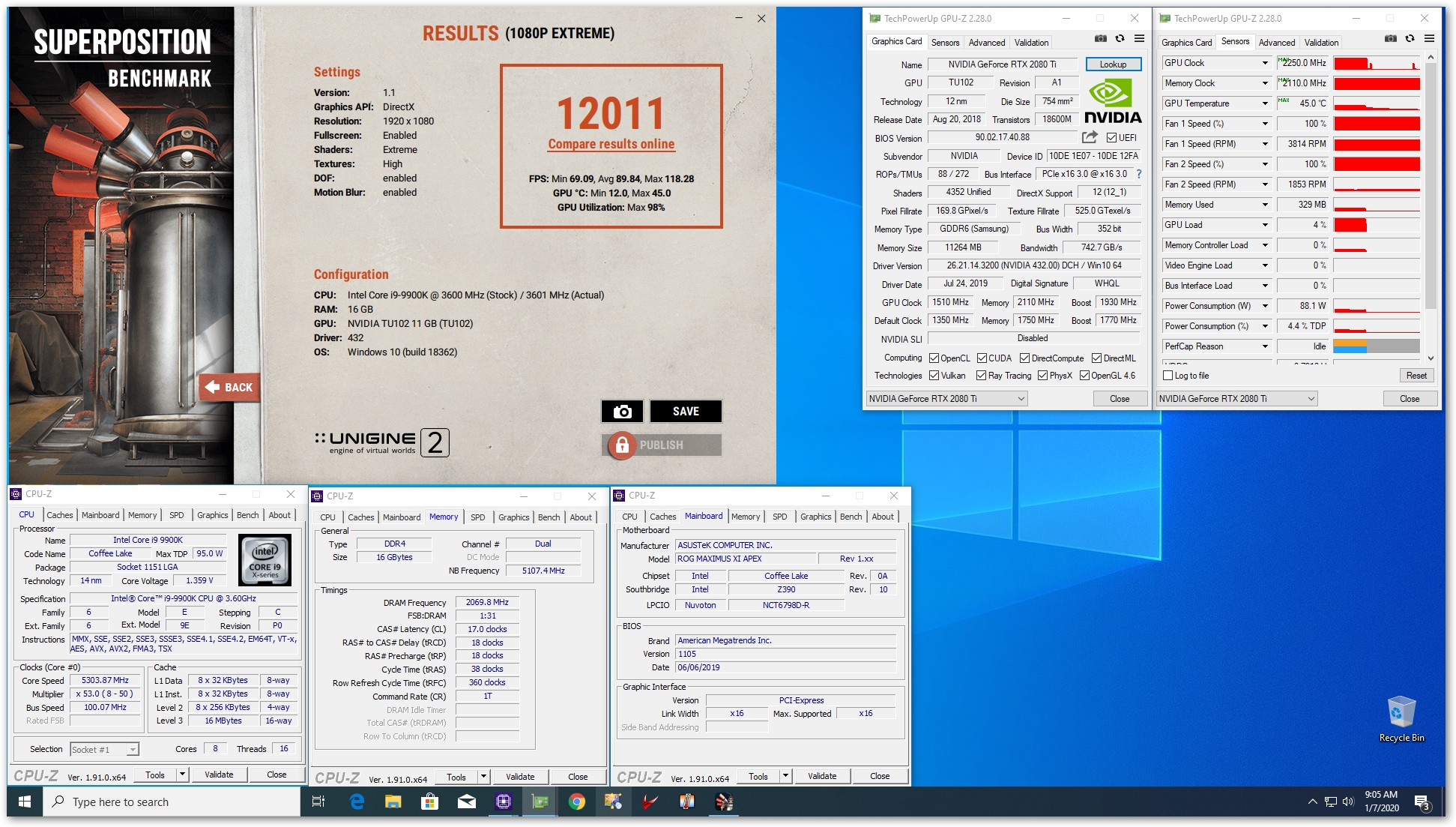Click the screenshot camera icon in Superposition results
Screen dimensions: 1456x827
tap(622, 411)
